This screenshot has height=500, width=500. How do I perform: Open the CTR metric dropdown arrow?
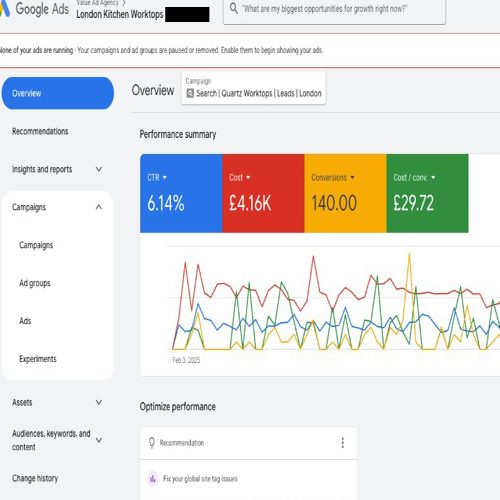[x=165, y=178]
